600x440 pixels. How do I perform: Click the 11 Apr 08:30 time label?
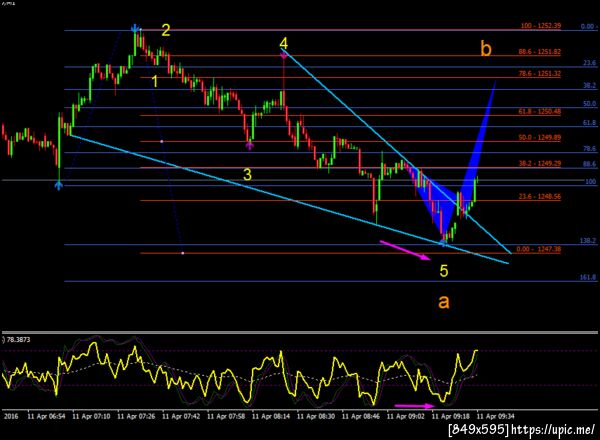coord(316,416)
